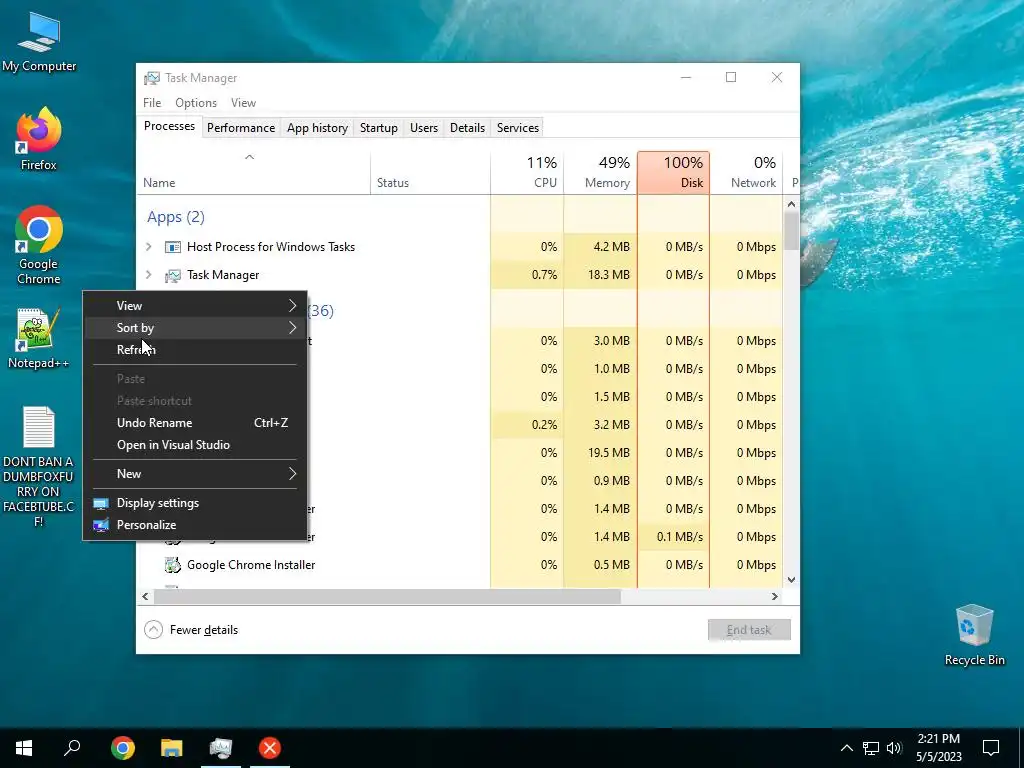Collapse view with Fewer details button

pyautogui.click(x=191, y=630)
